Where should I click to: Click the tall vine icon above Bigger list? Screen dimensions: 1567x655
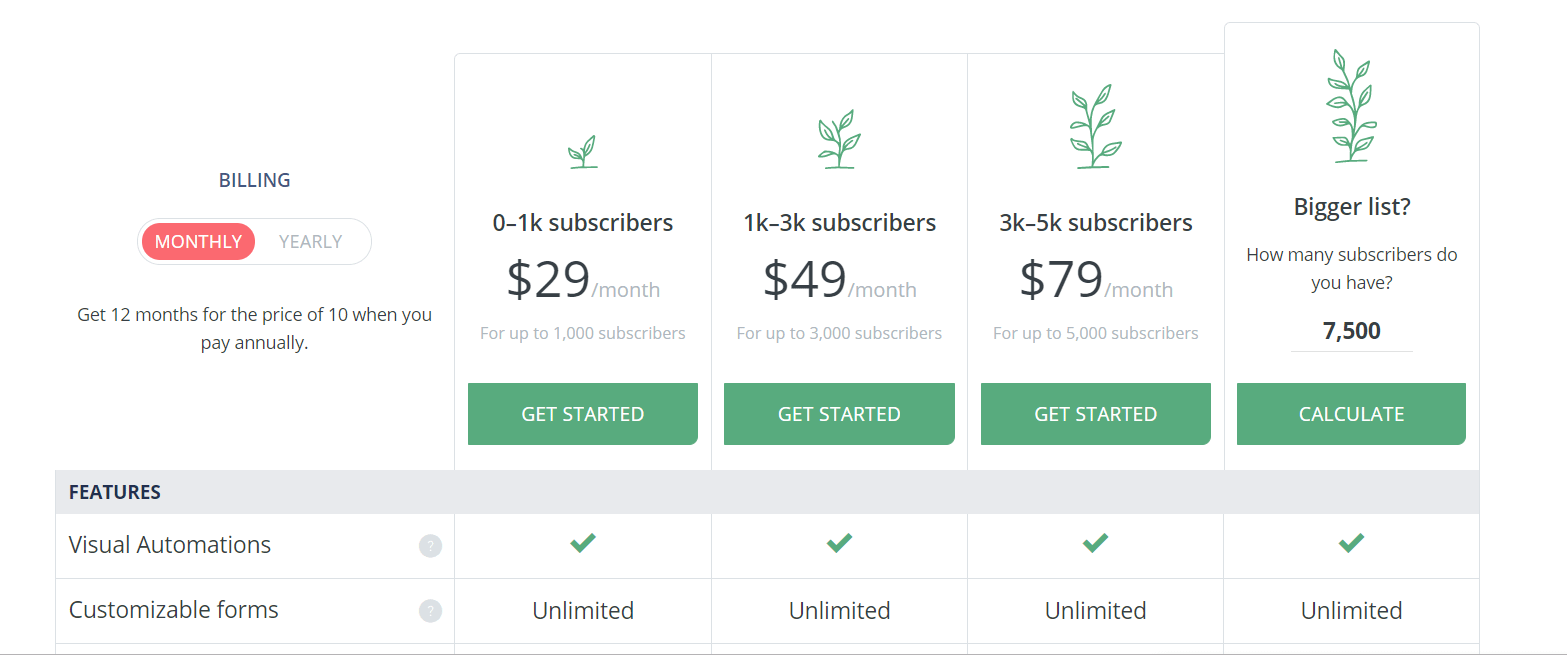[x=1351, y=106]
